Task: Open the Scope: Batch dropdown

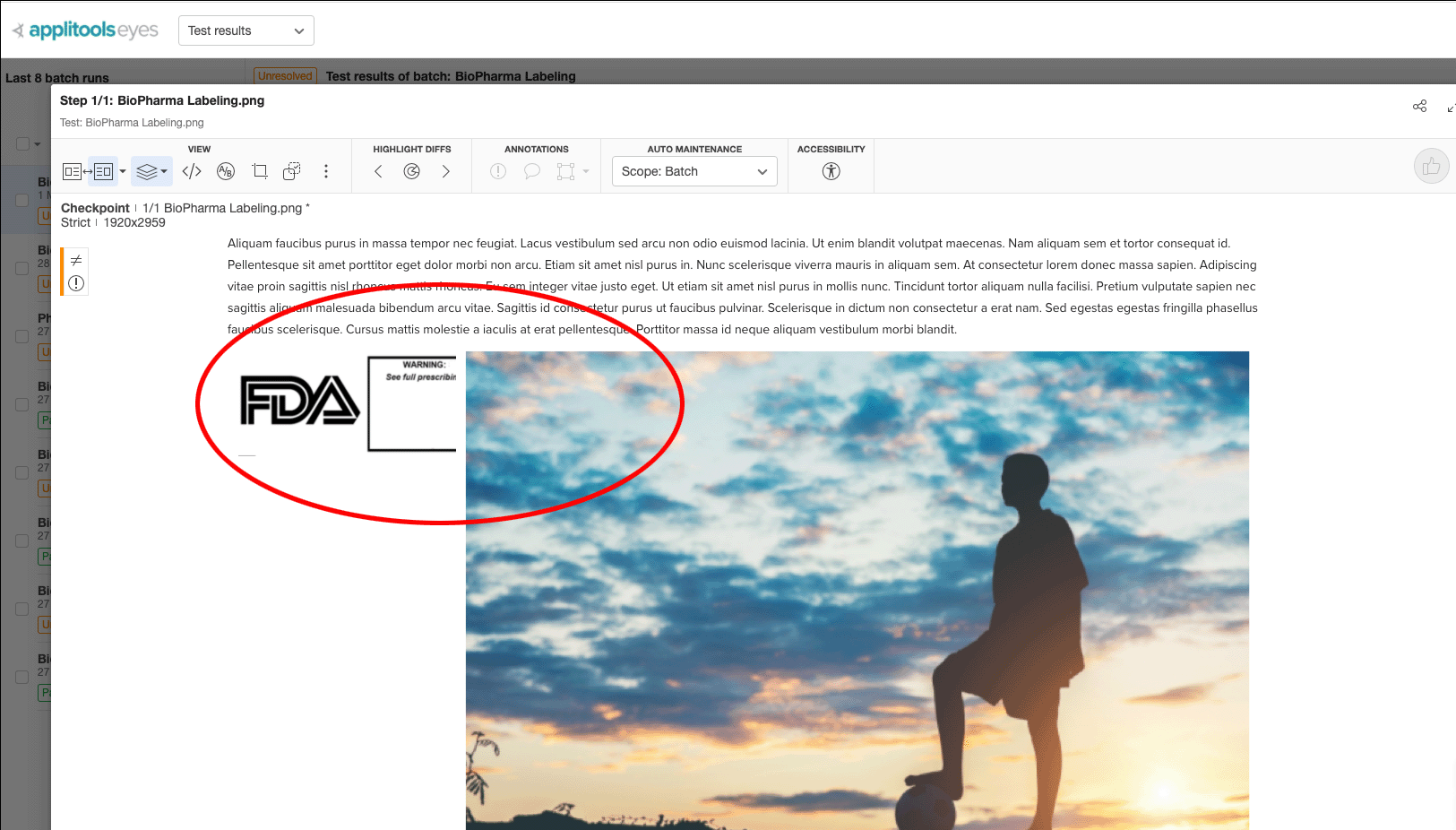Action: [x=694, y=171]
